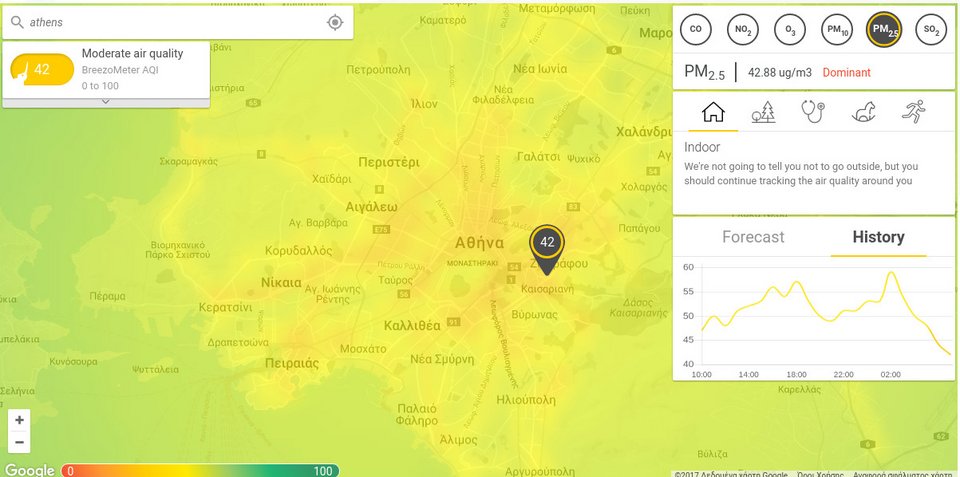Switch to the History tab

pyautogui.click(x=878, y=238)
